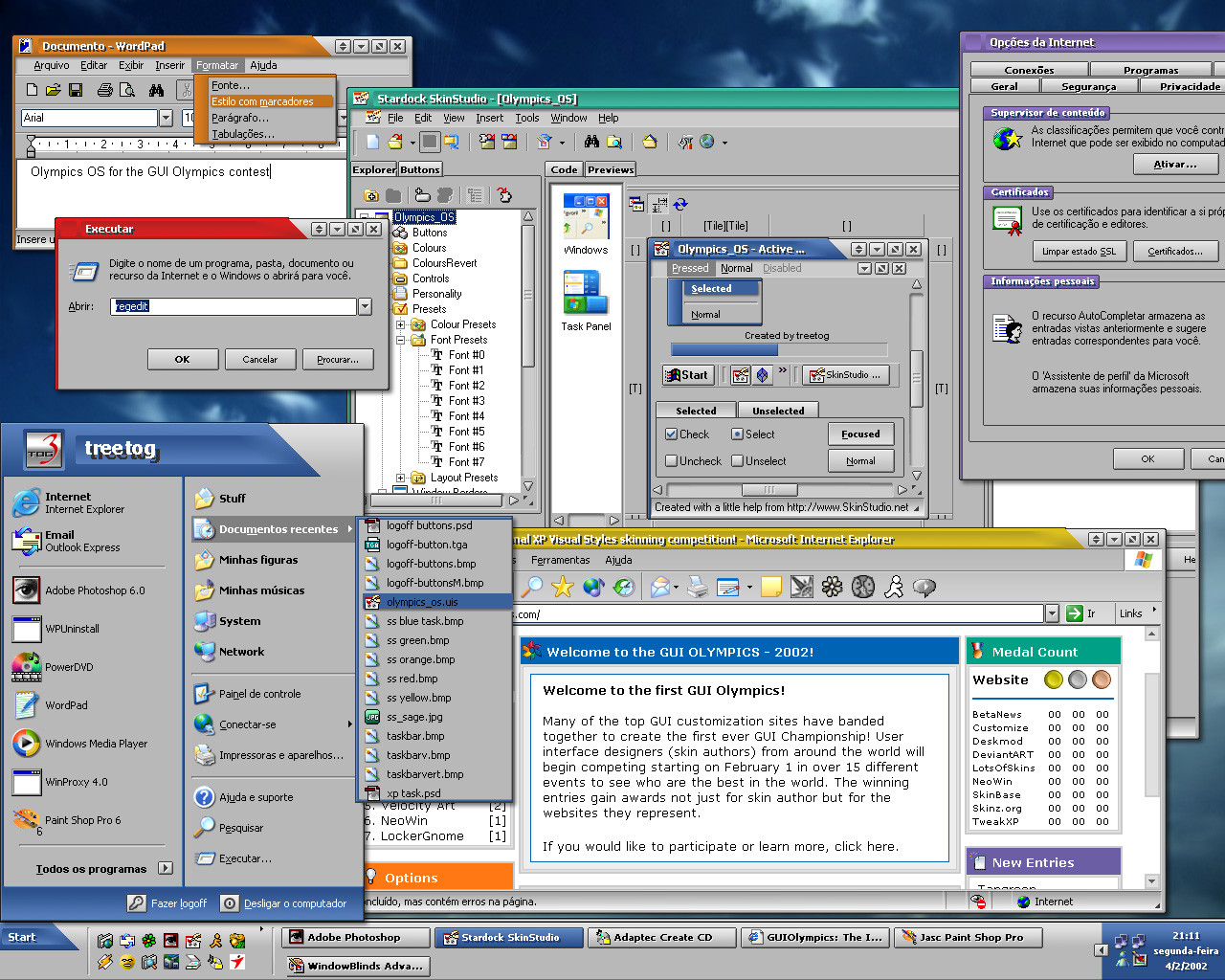Expand the Layout Presets tree node
The height and width of the screenshot is (980, 1225).
pyautogui.click(x=401, y=478)
